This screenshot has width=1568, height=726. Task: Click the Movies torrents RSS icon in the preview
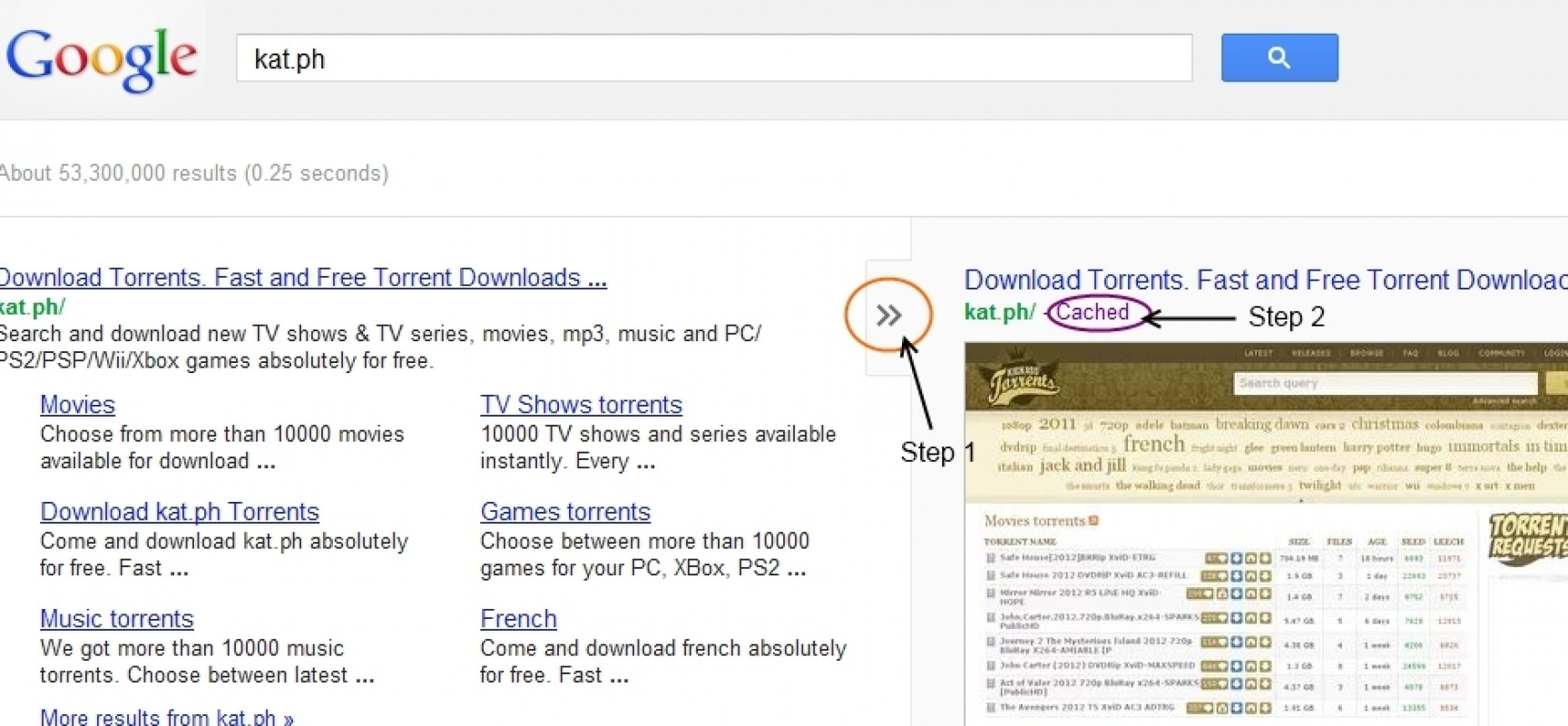coord(1093,521)
